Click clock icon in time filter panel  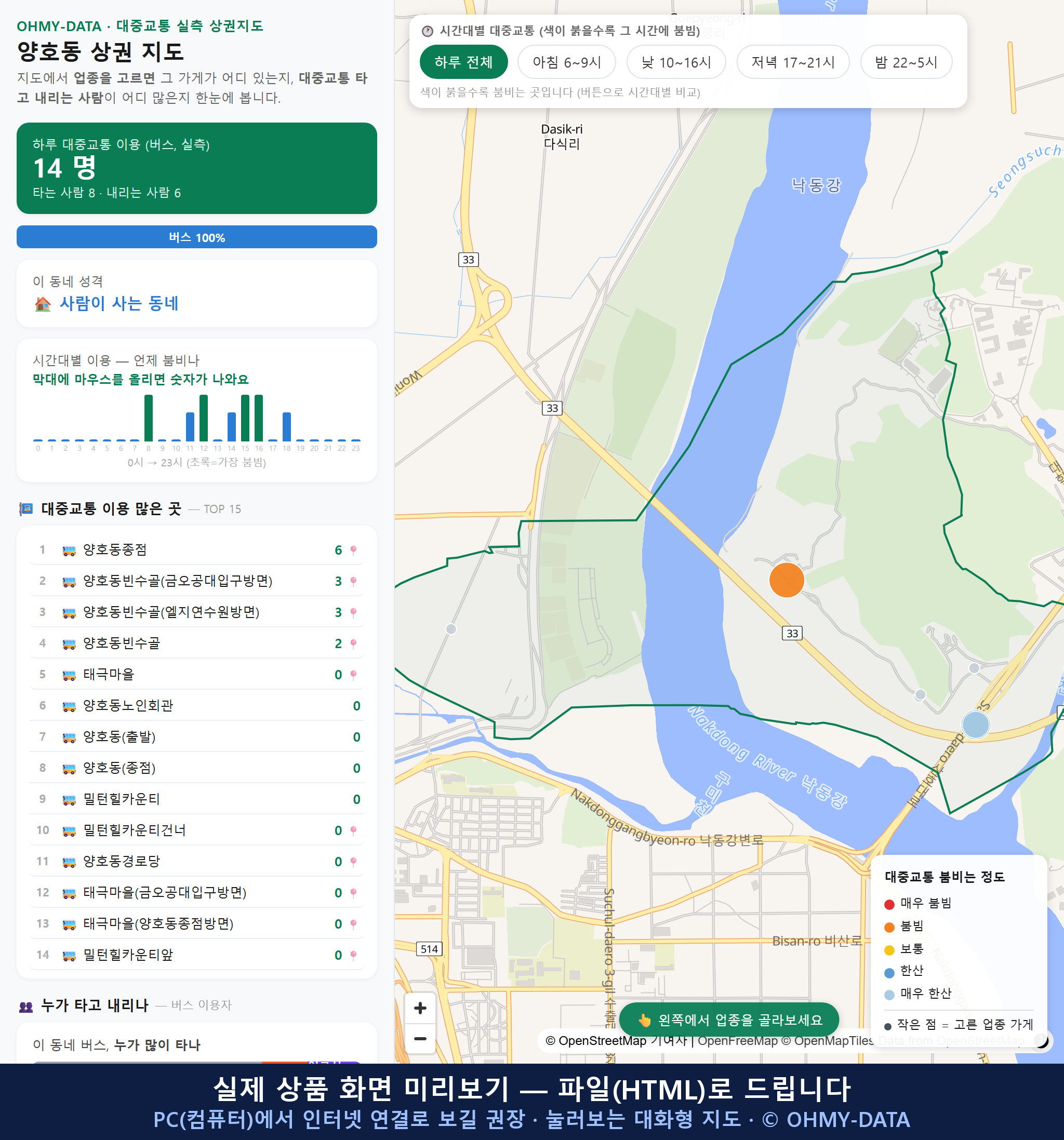click(x=428, y=31)
